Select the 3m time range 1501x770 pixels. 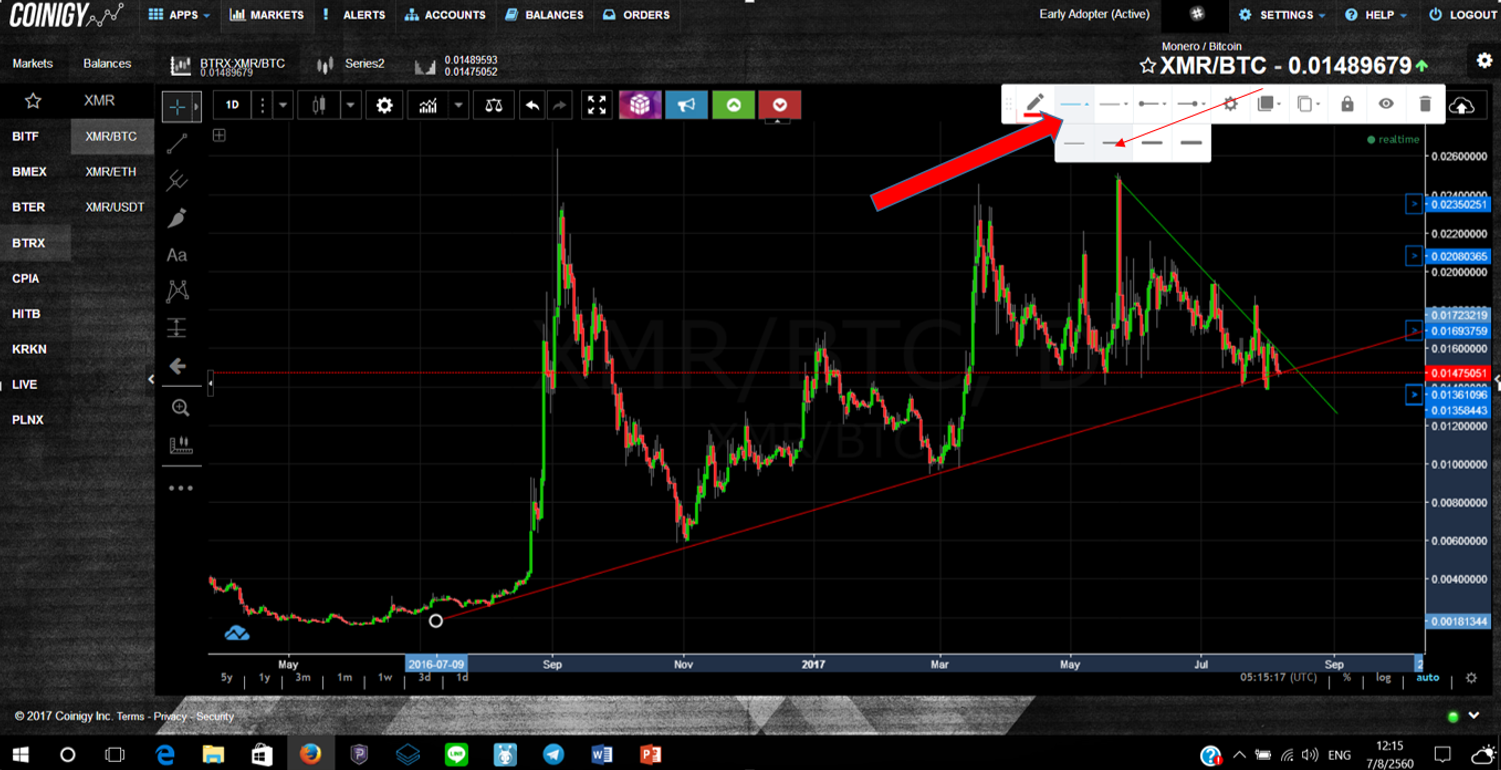pos(303,677)
